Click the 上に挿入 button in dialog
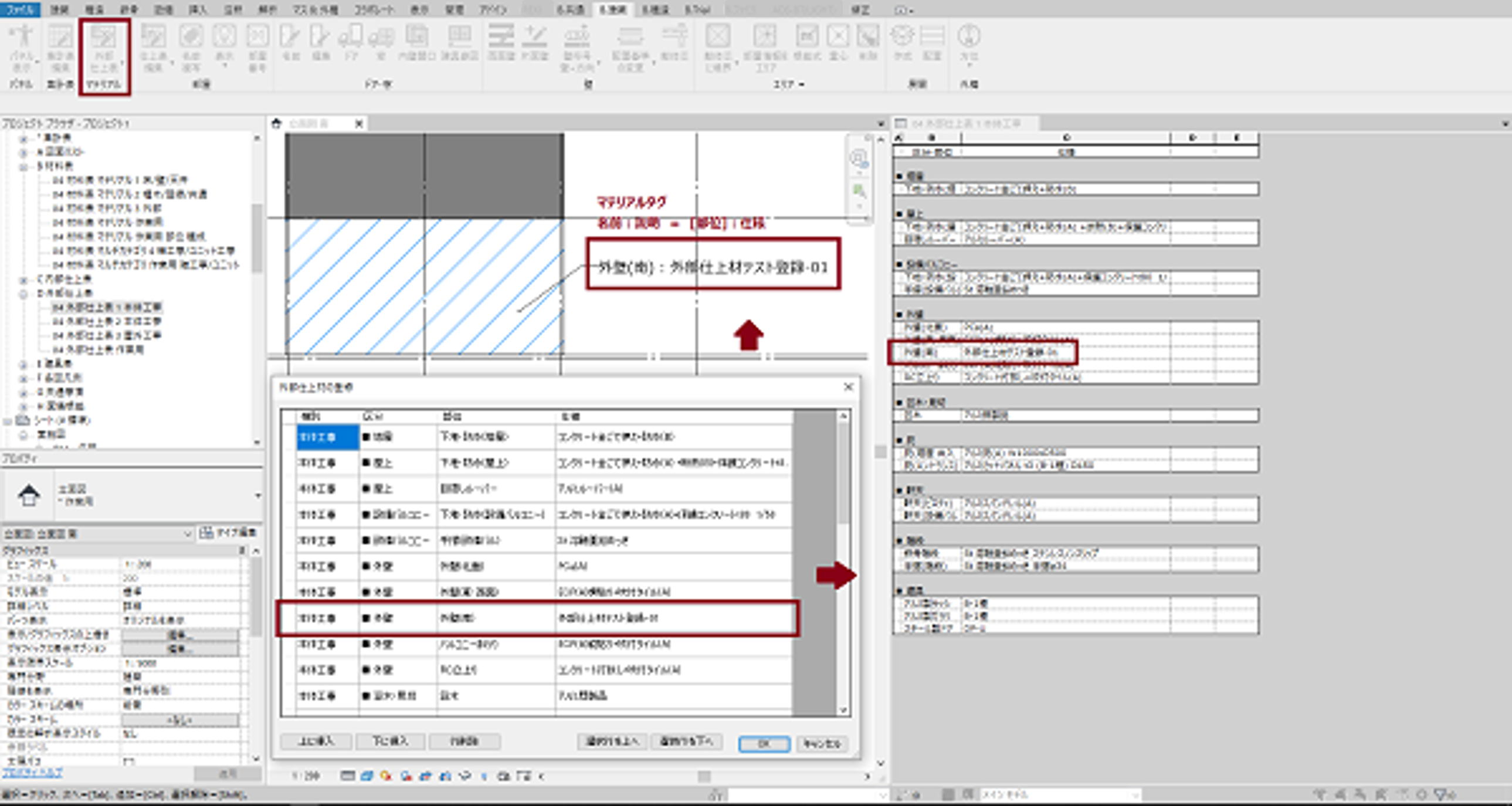 point(316,742)
